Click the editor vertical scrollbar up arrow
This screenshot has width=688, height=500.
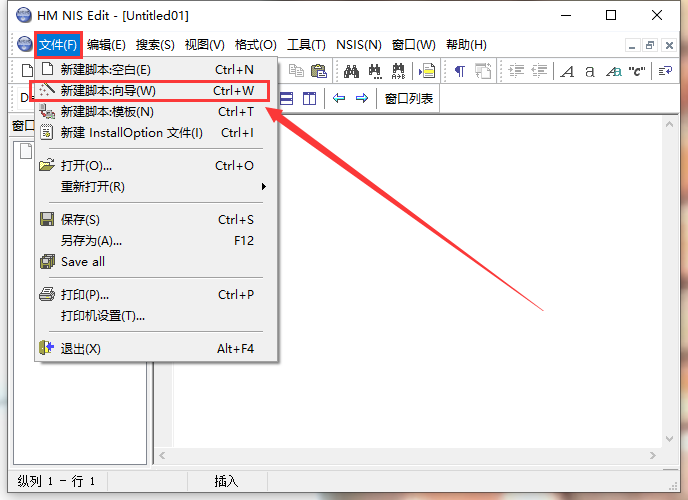point(669,125)
